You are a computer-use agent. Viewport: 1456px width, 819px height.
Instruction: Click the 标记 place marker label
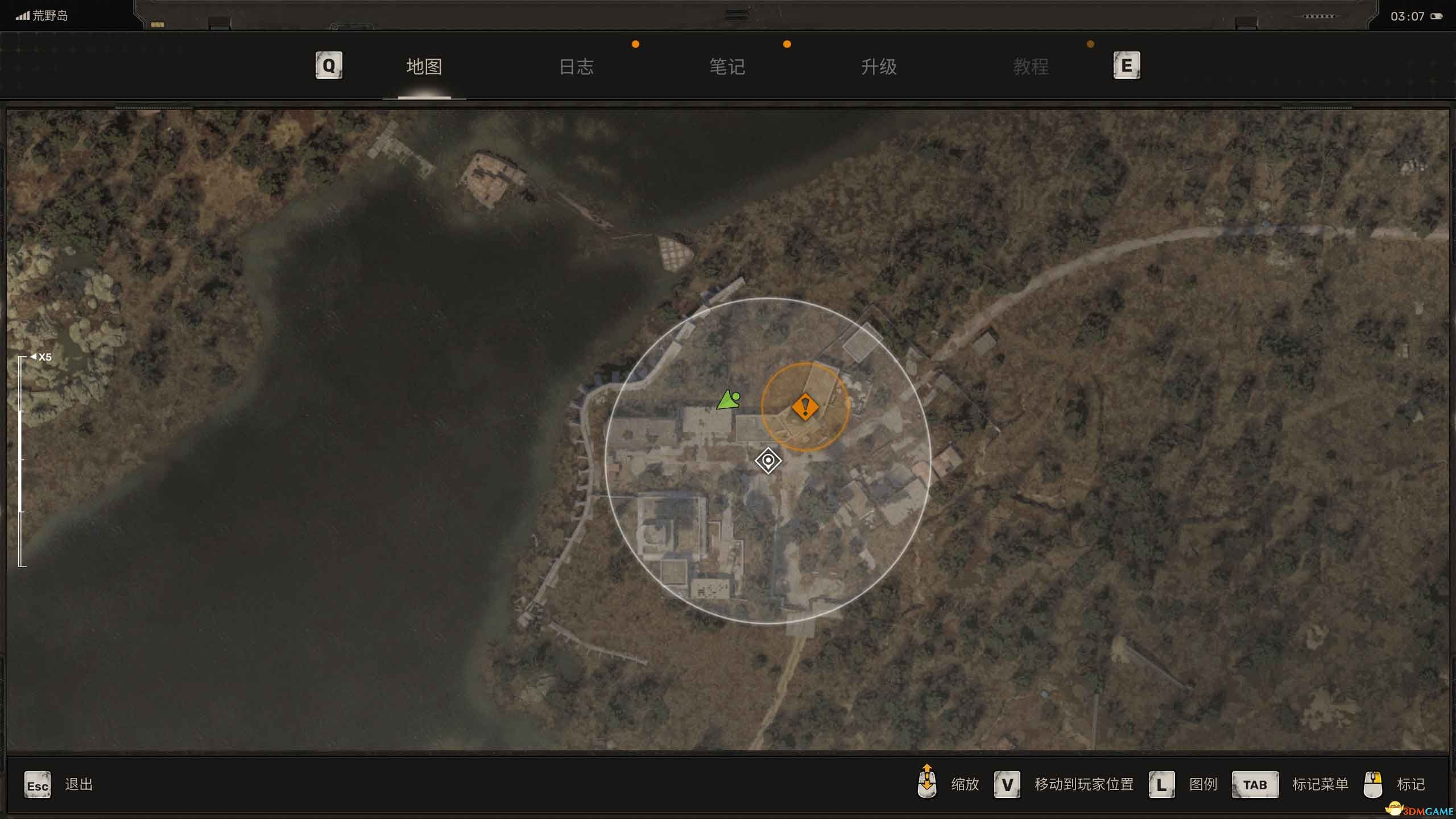click(1411, 784)
